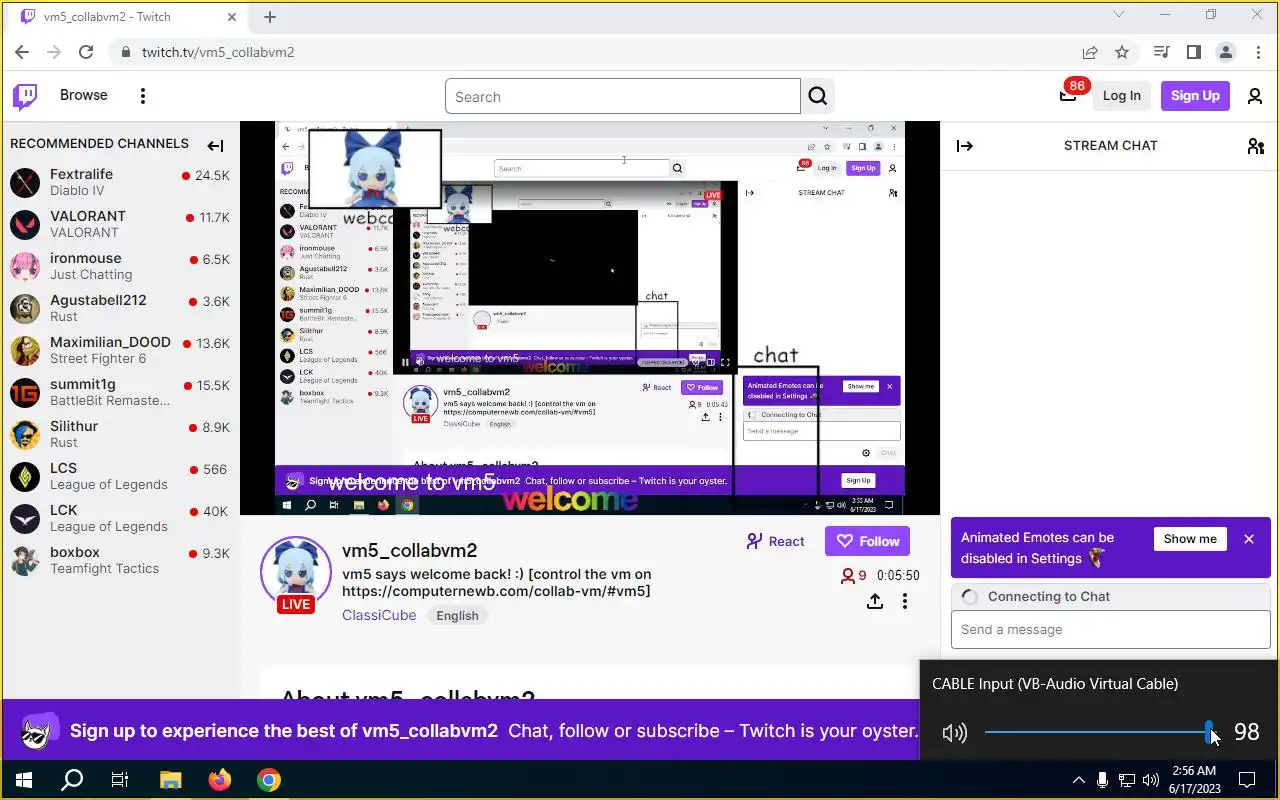Open the Twitch home logo

pyautogui.click(x=25, y=96)
